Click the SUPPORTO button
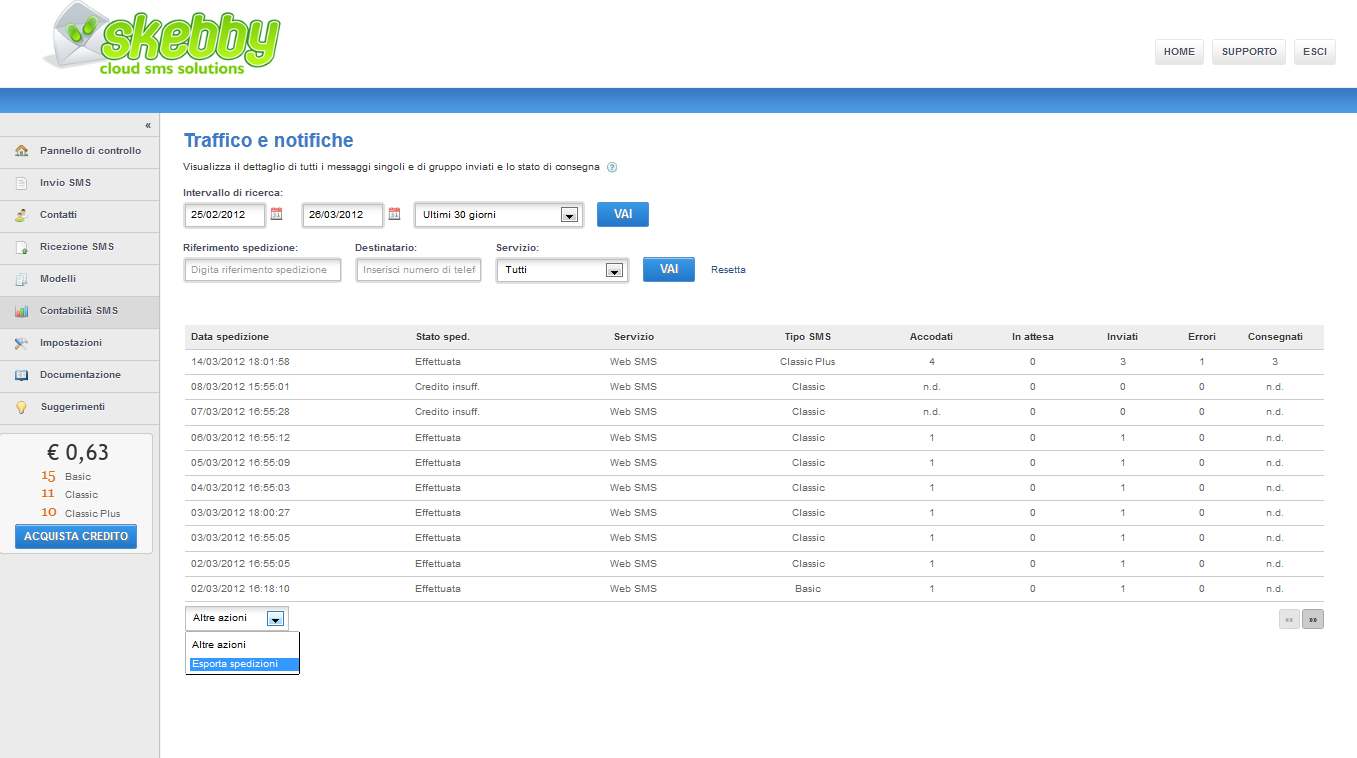The image size is (1357, 758). [x=1249, y=52]
